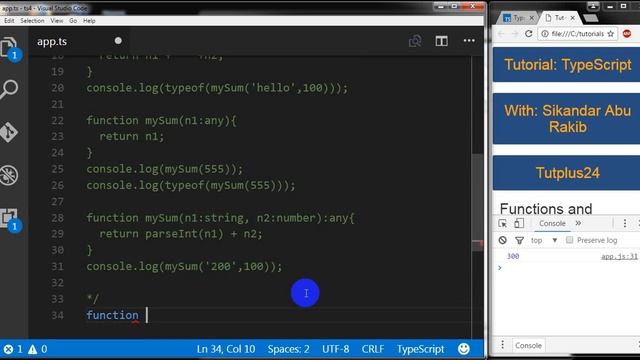Open the Go menu

73,21
